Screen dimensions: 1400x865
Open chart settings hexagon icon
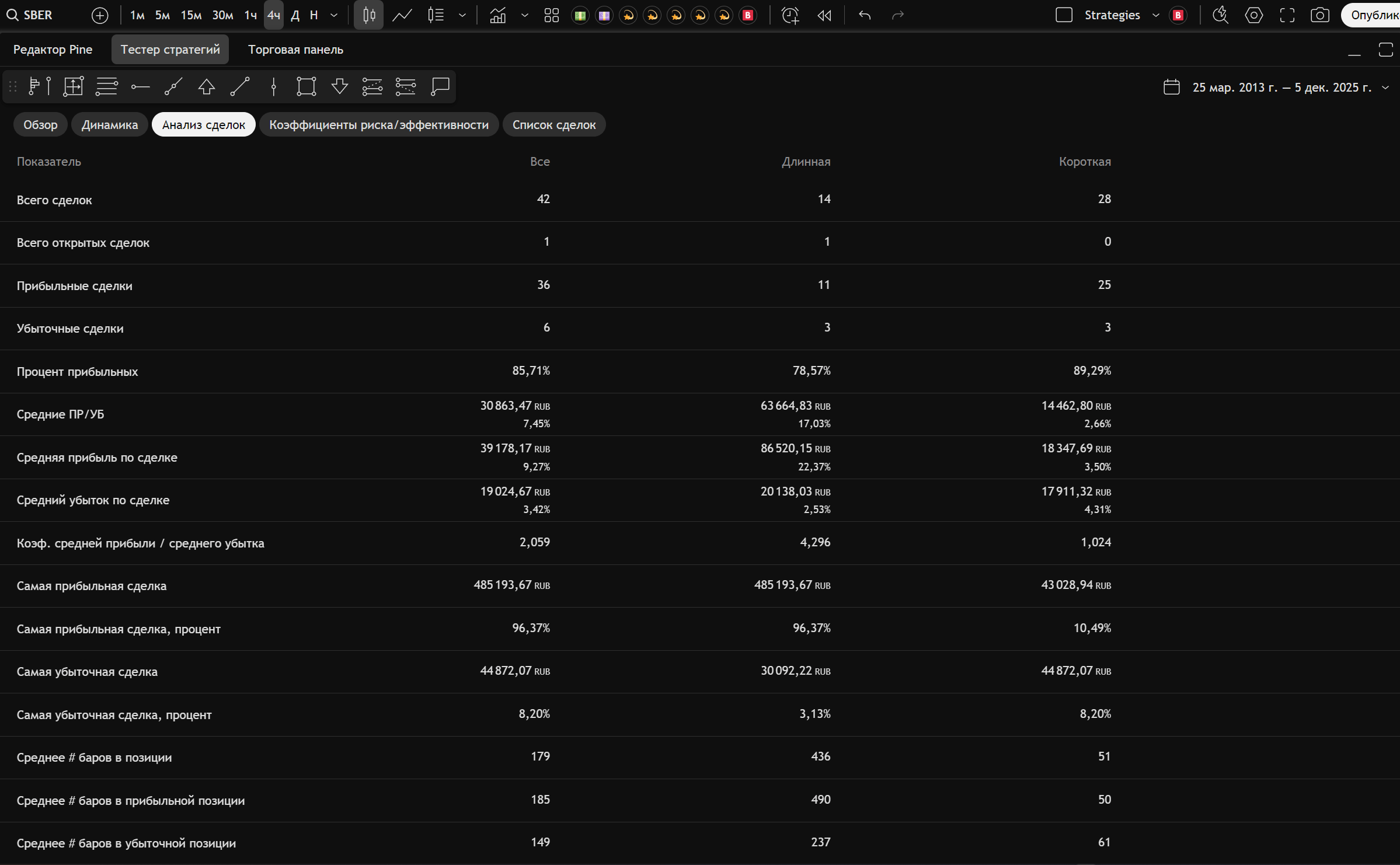(x=1253, y=16)
